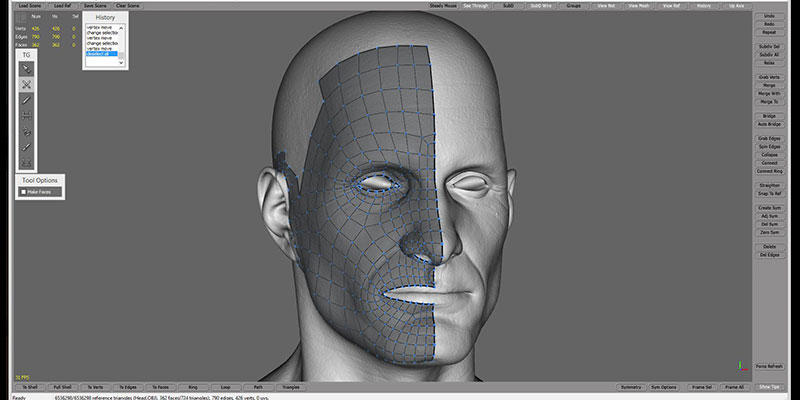Toggle Symmetry at the bottom bar
Viewport: 800px width, 400px height.
click(x=631, y=387)
